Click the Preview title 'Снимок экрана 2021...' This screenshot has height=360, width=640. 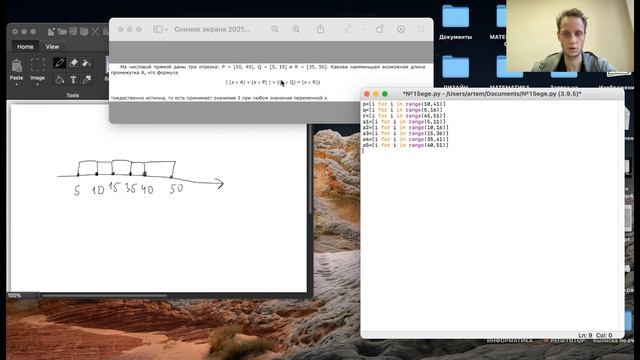[x=212, y=29]
